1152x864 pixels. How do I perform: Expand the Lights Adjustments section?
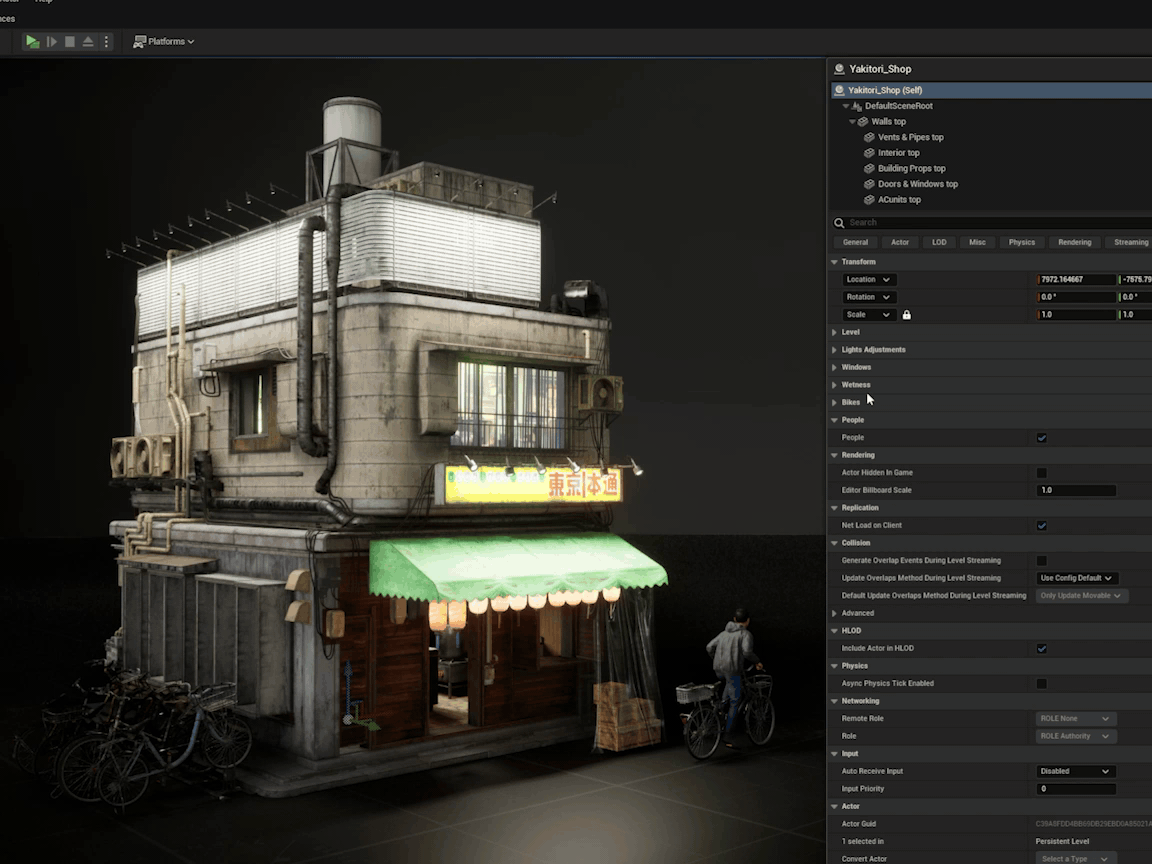pos(873,350)
